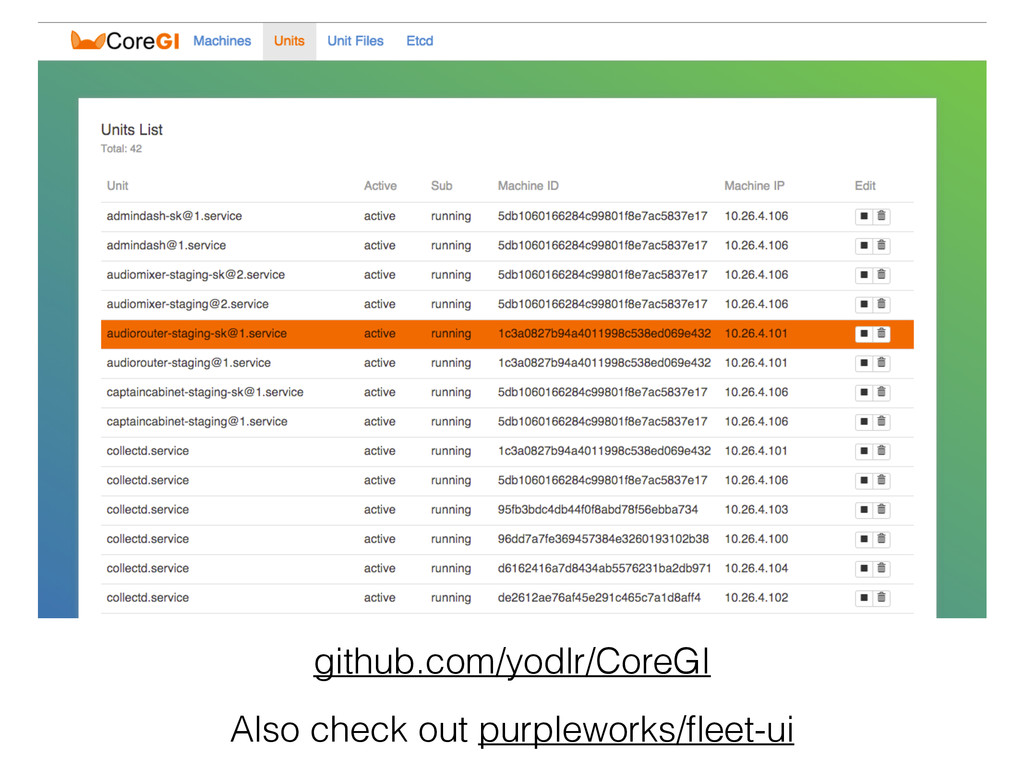Image resolution: width=1024 pixels, height=768 pixels.
Task: Stop audiorouter-staging@1.service with the square icon
Action: click(863, 363)
